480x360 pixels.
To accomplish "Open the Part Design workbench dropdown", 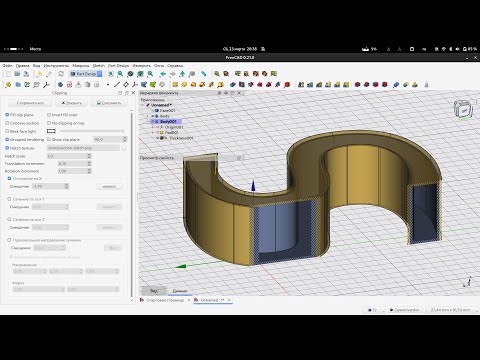I will pos(86,74).
